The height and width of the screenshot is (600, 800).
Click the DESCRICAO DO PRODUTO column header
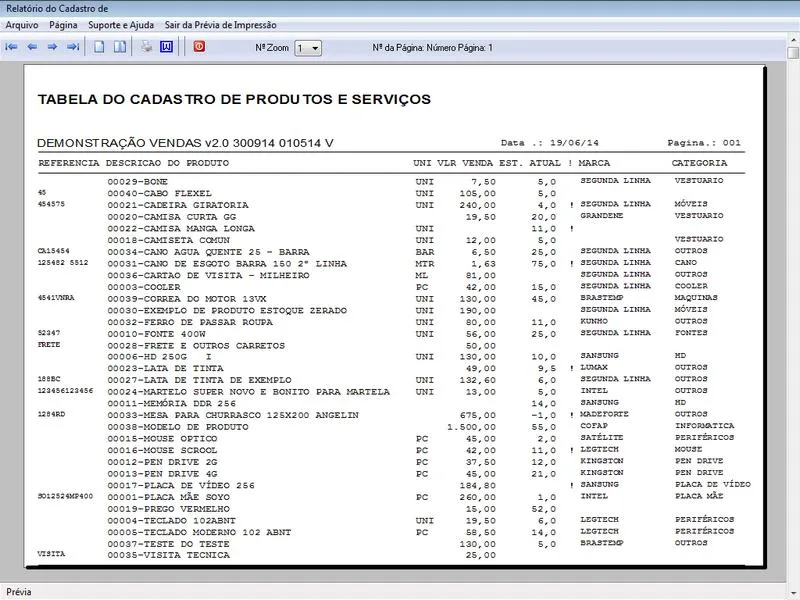[x=167, y=162]
